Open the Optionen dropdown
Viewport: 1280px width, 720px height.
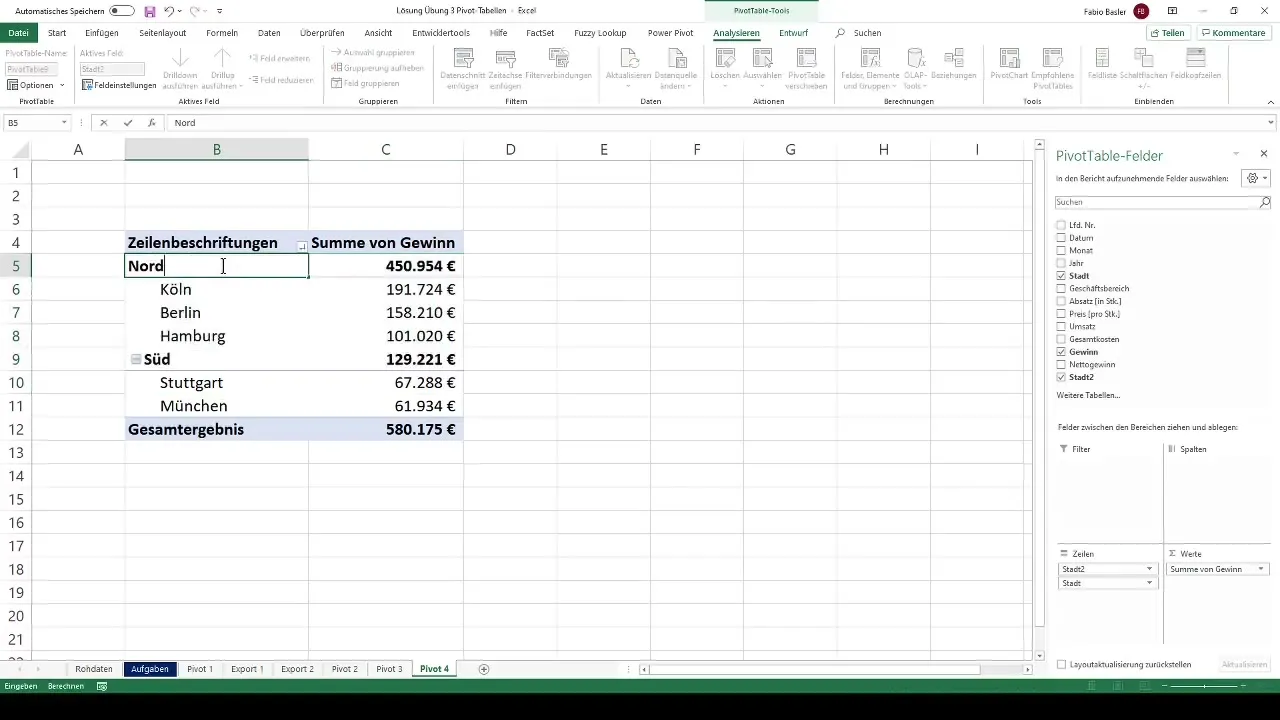35,85
